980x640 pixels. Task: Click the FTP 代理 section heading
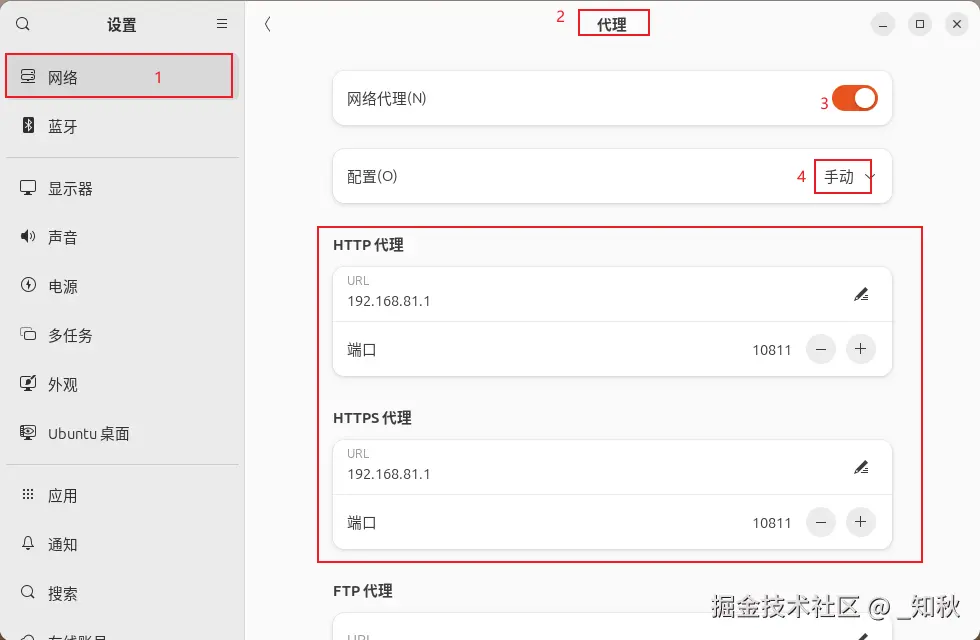click(x=362, y=591)
